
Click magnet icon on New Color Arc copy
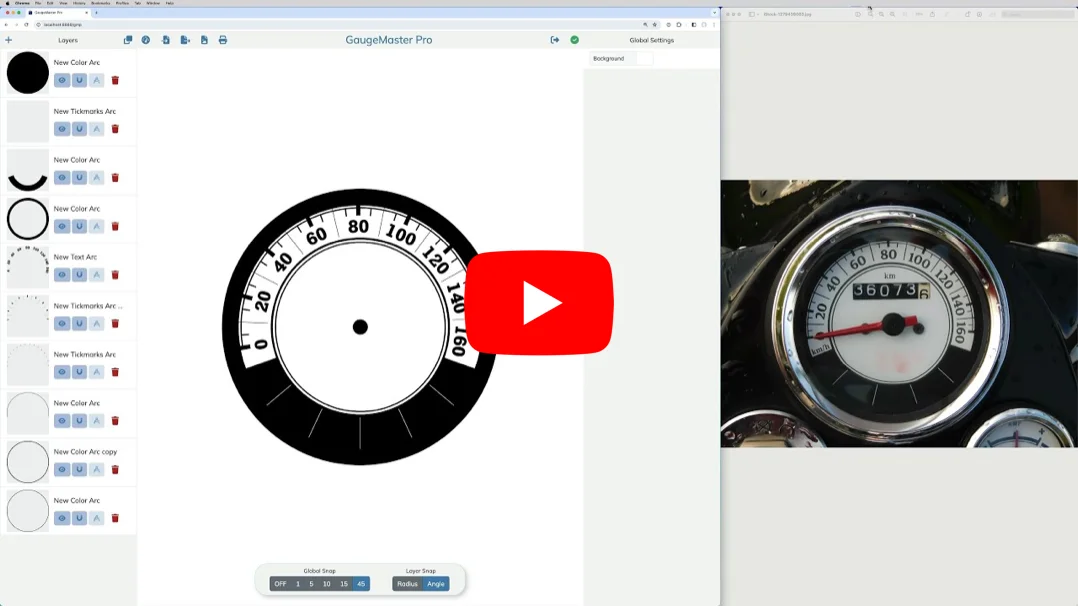[79, 470]
